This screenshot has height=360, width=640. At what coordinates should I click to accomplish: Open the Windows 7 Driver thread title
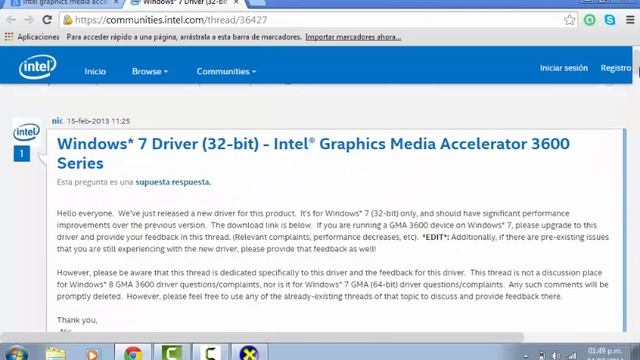click(x=313, y=153)
